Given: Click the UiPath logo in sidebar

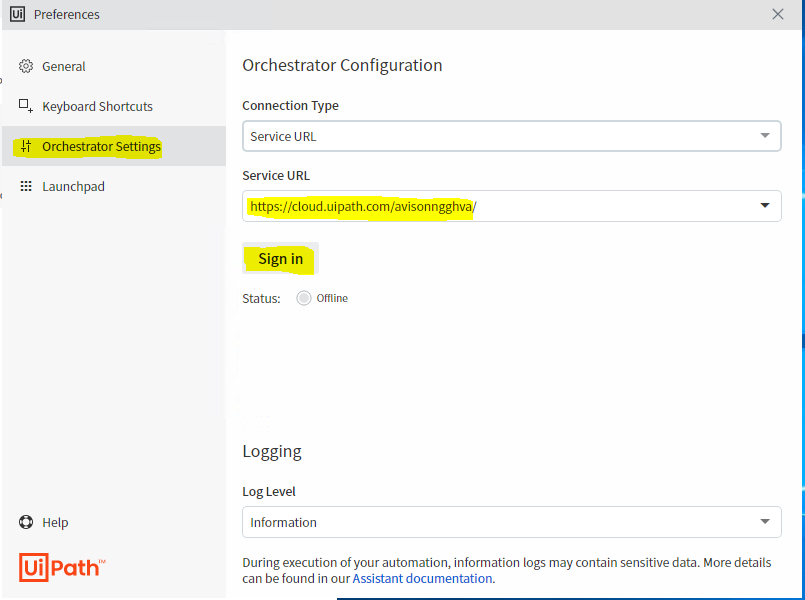Looking at the screenshot, I should (62, 567).
